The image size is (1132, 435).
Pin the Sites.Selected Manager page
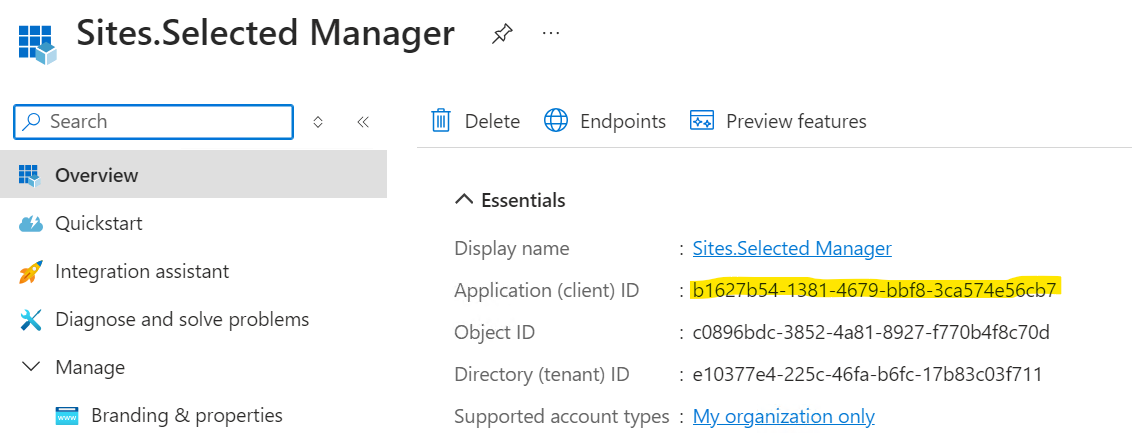[x=502, y=35]
